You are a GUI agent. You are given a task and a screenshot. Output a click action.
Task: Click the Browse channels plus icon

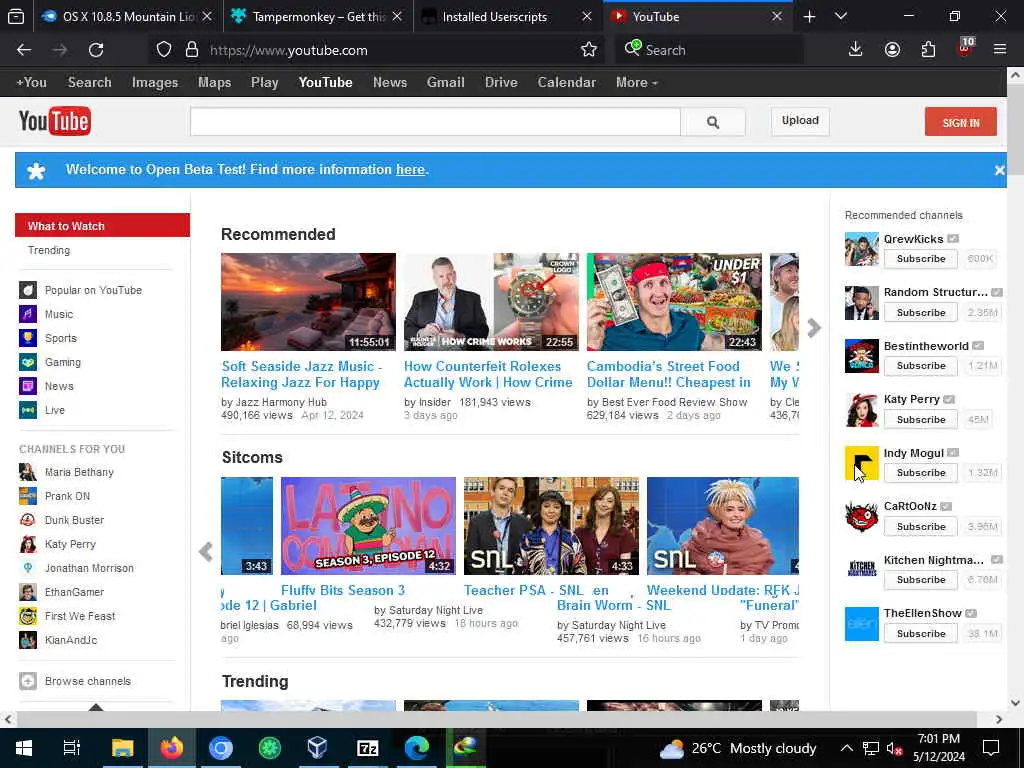(27, 681)
